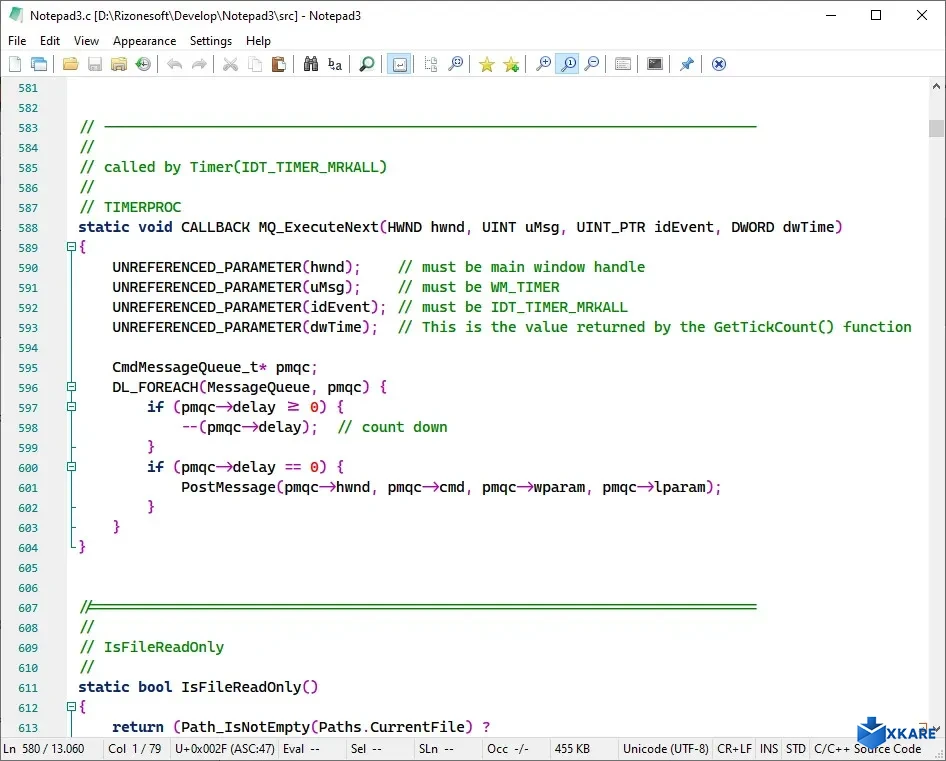Open a file using the folder icon
This screenshot has height=761, width=946.
pyautogui.click(x=71, y=64)
